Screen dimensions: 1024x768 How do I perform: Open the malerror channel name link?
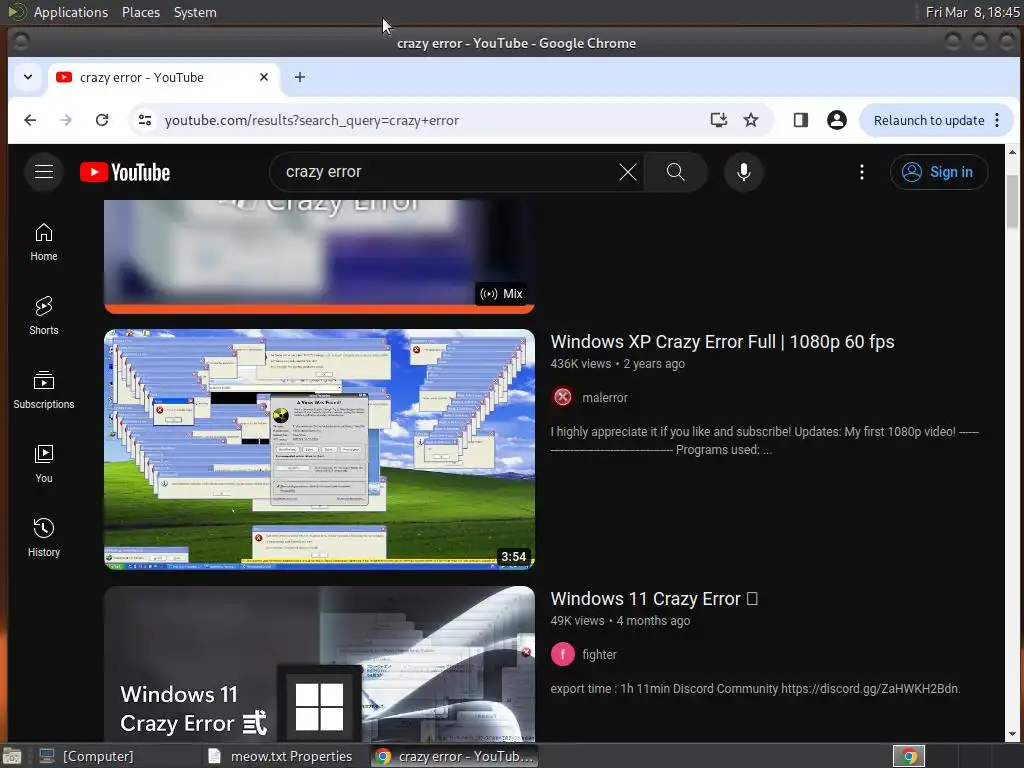[605, 397]
